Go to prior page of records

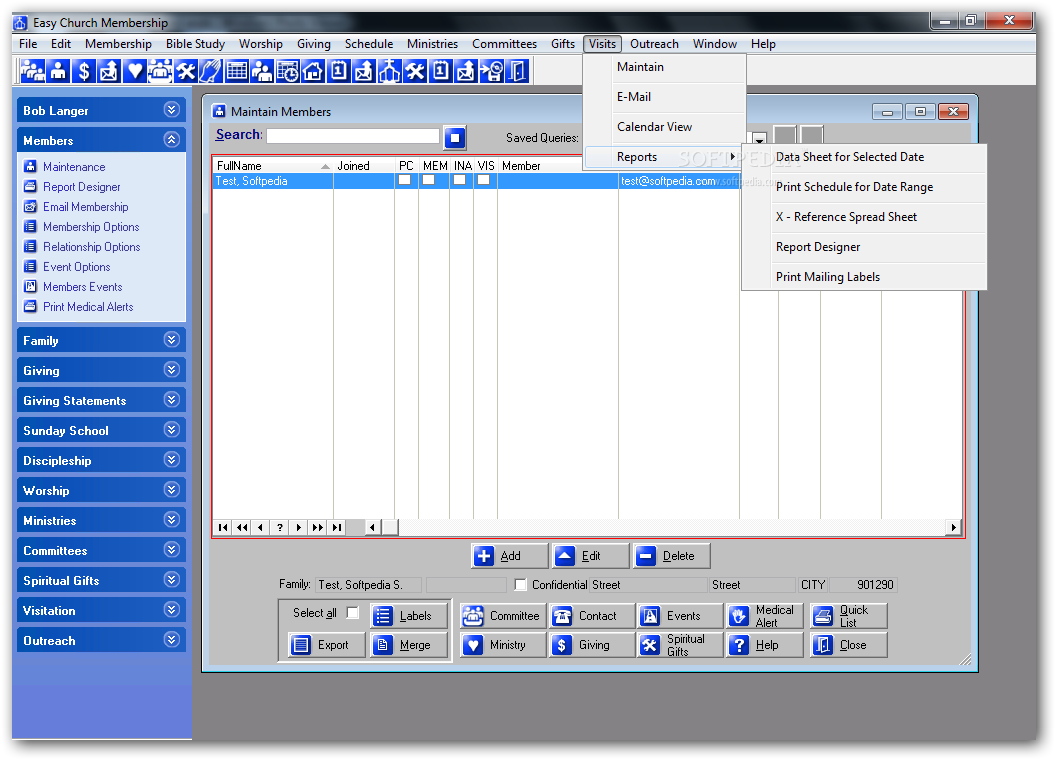242,528
